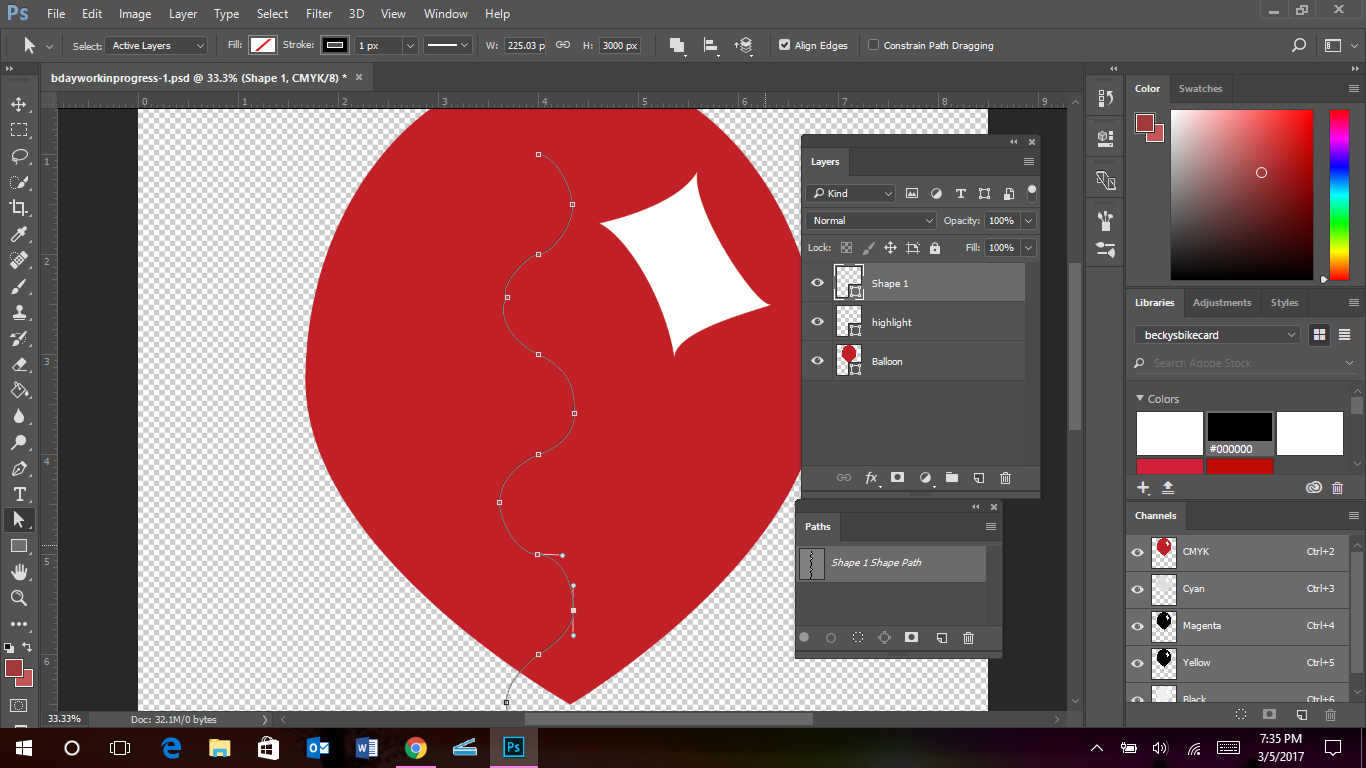
Task: Hide the Balloon layer
Action: 817,361
